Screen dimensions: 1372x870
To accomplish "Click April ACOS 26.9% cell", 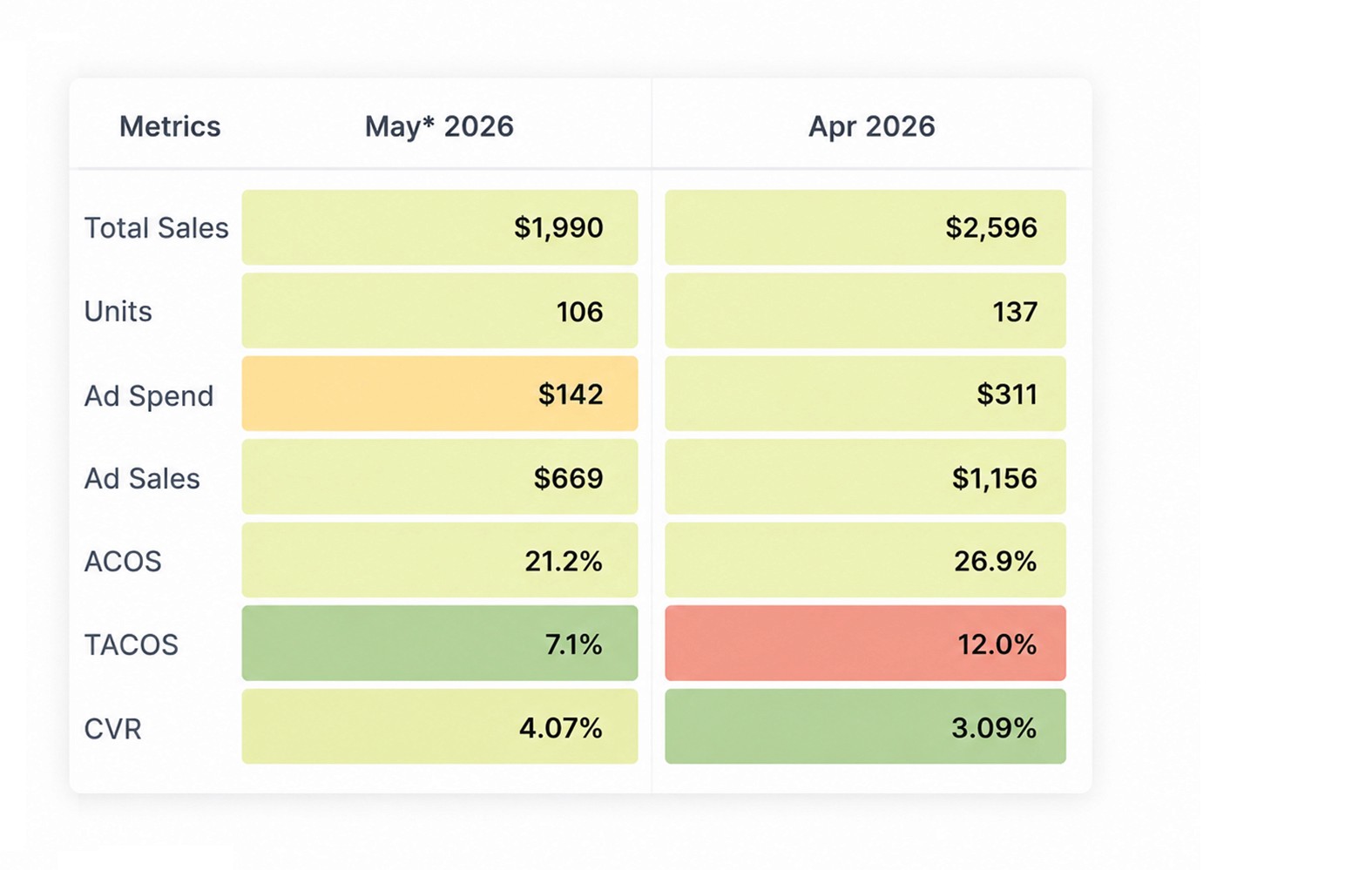I will point(865,560).
